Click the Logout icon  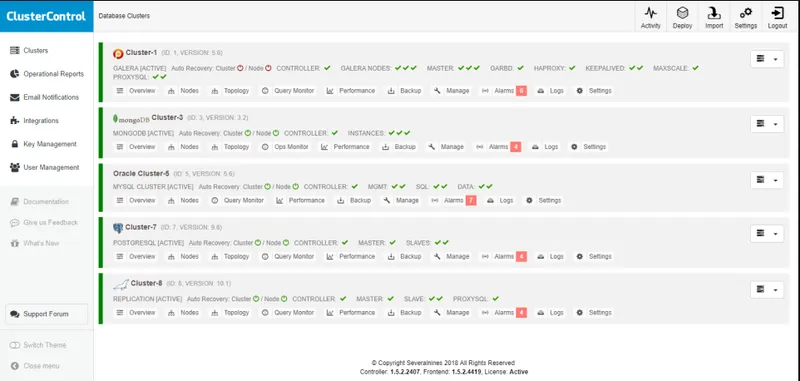pos(777,18)
